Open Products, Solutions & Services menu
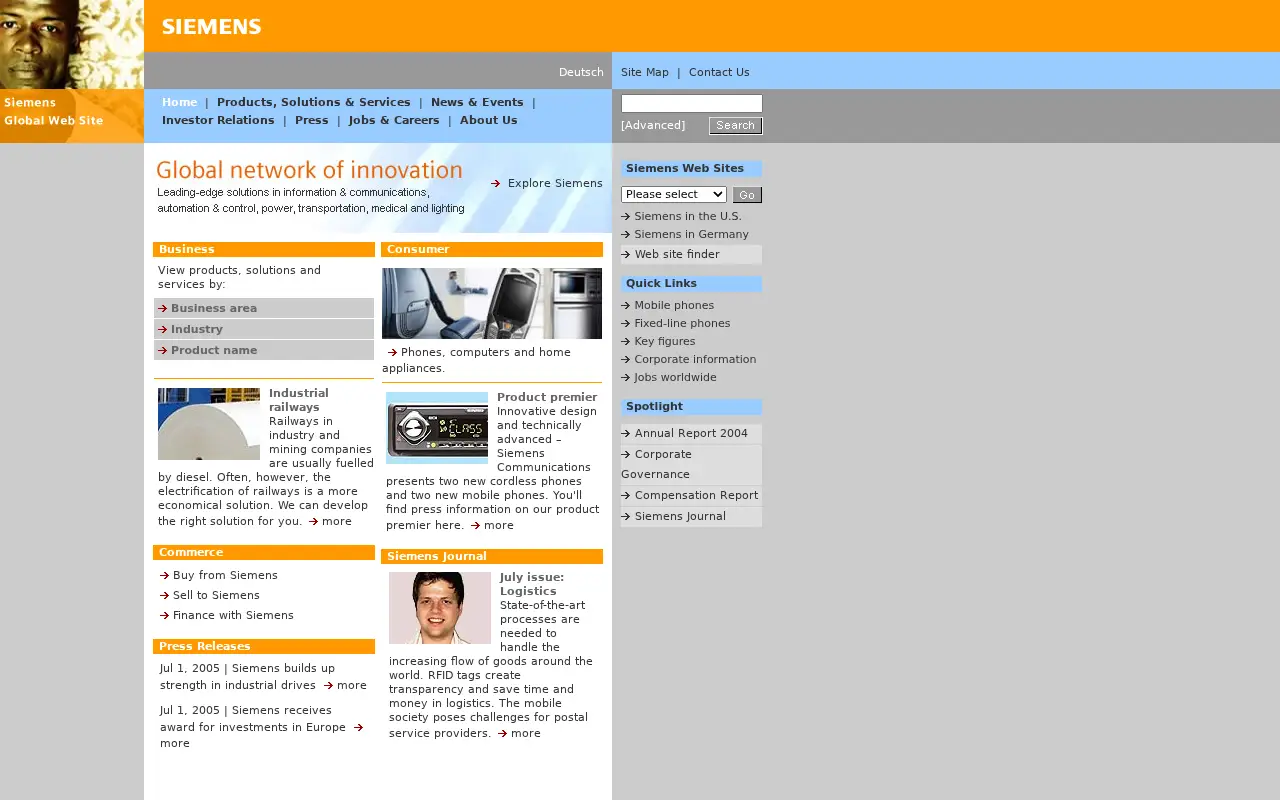This screenshot has height=800, width=1280. (314, 102)
